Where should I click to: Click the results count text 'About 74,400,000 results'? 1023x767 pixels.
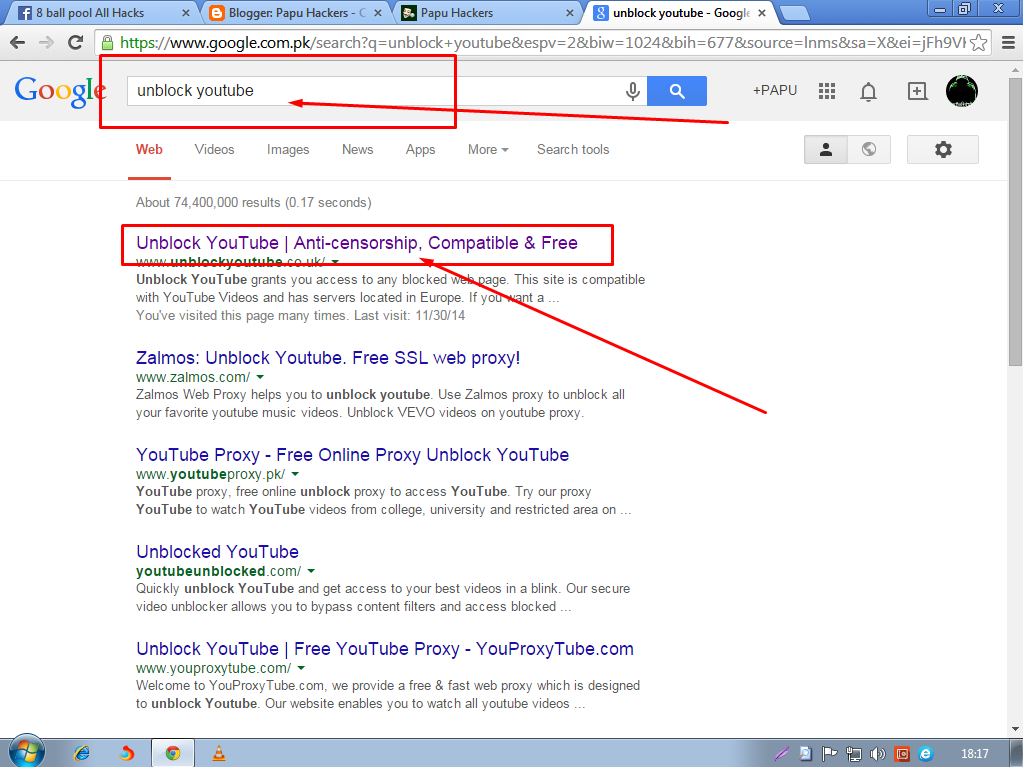click(x=207, y=203)
